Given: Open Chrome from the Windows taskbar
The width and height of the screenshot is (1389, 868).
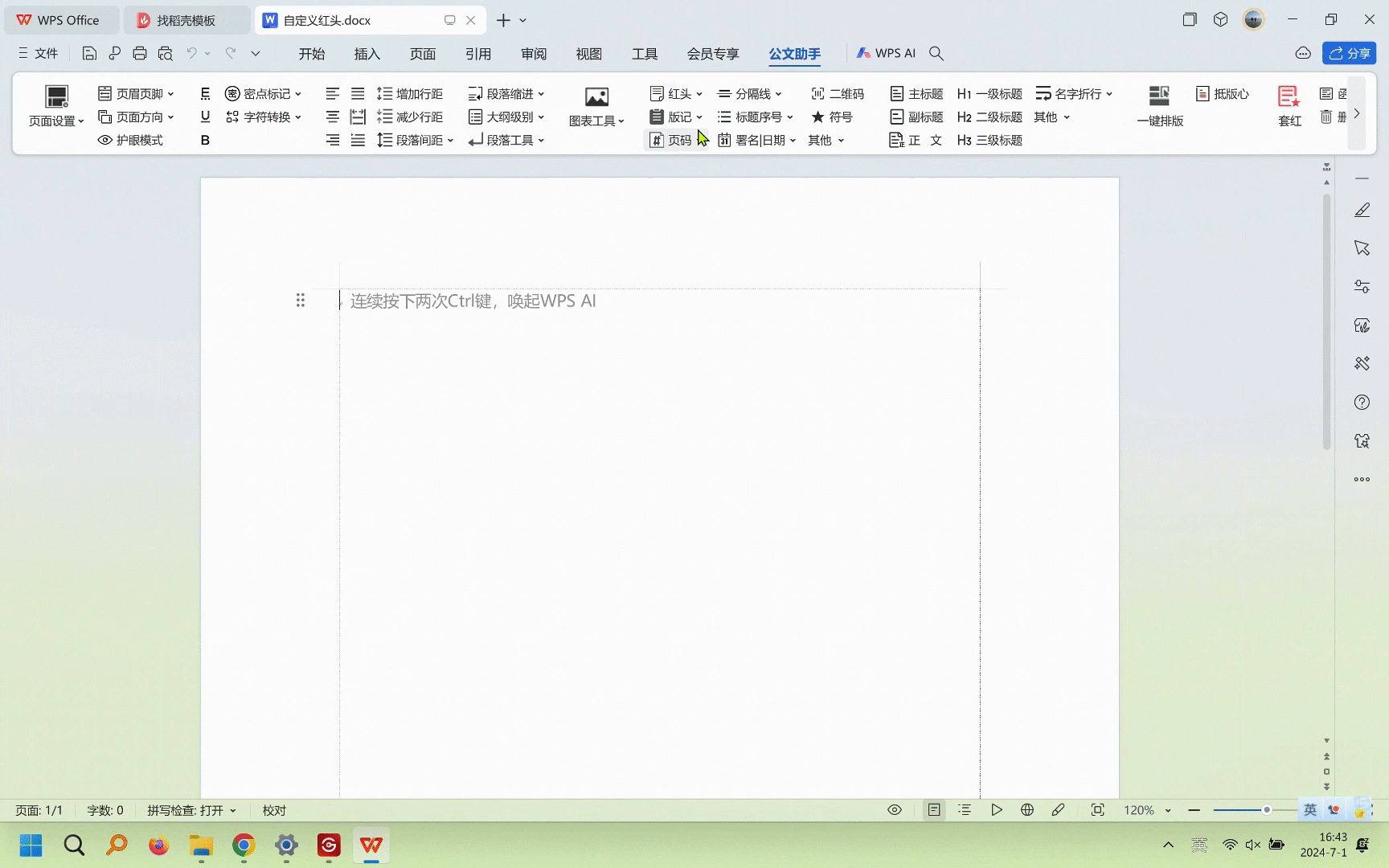Looking at the screenshot, I should pos(244,845).
